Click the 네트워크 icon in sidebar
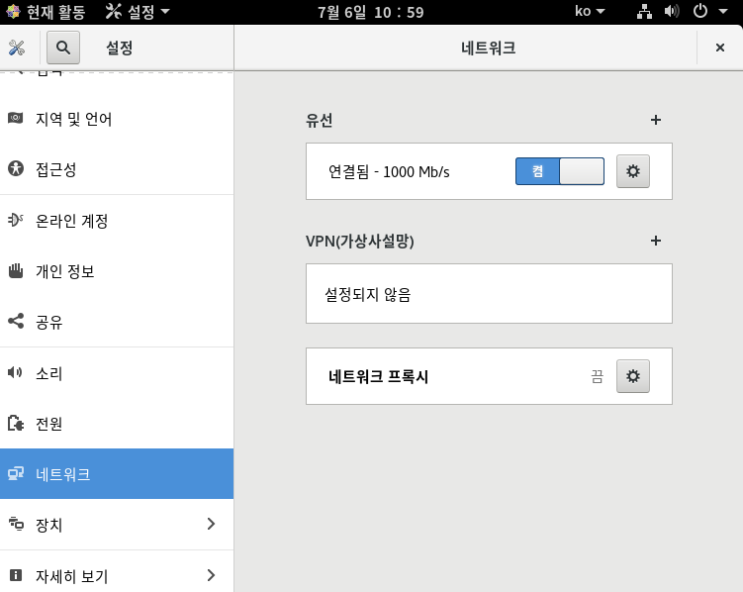This screenshot has width=743, height=592. (x=16, y=474)
